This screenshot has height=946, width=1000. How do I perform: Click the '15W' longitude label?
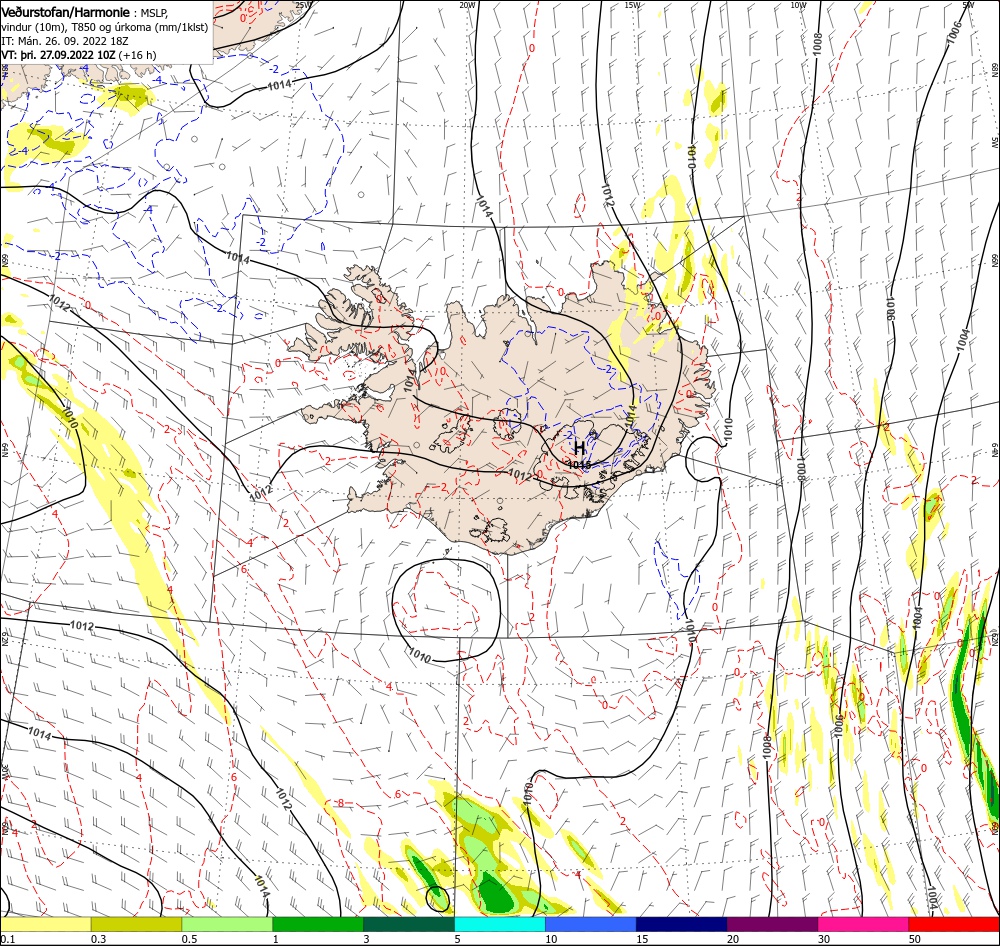[x=632, y=4]
